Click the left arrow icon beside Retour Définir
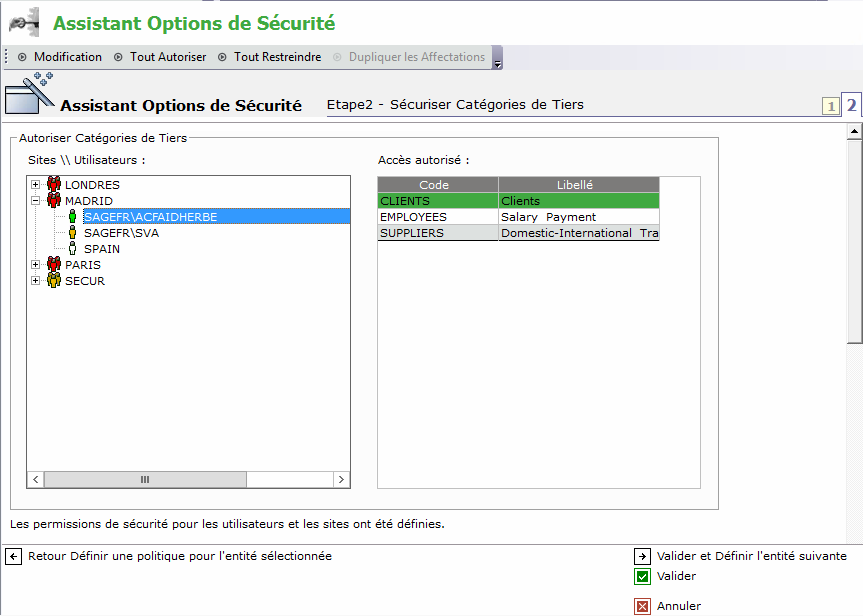Viewport: 863px width, 616px height. click(13, 557)
